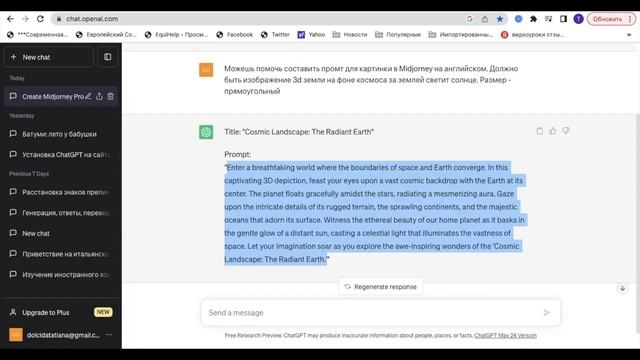Click the Title: Cosmic Landscape text
The height and width of the screenshot is (360, 640).
pyautogui.click(x=299, y=132)
